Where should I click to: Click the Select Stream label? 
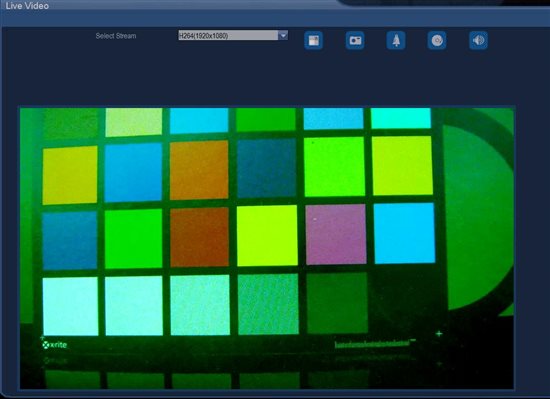coord(116,36)
